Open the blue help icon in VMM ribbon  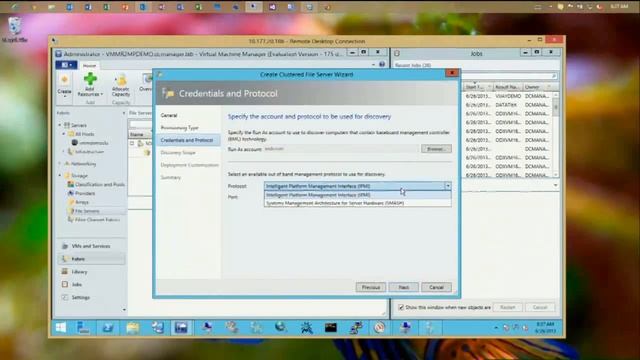point(382,64)
